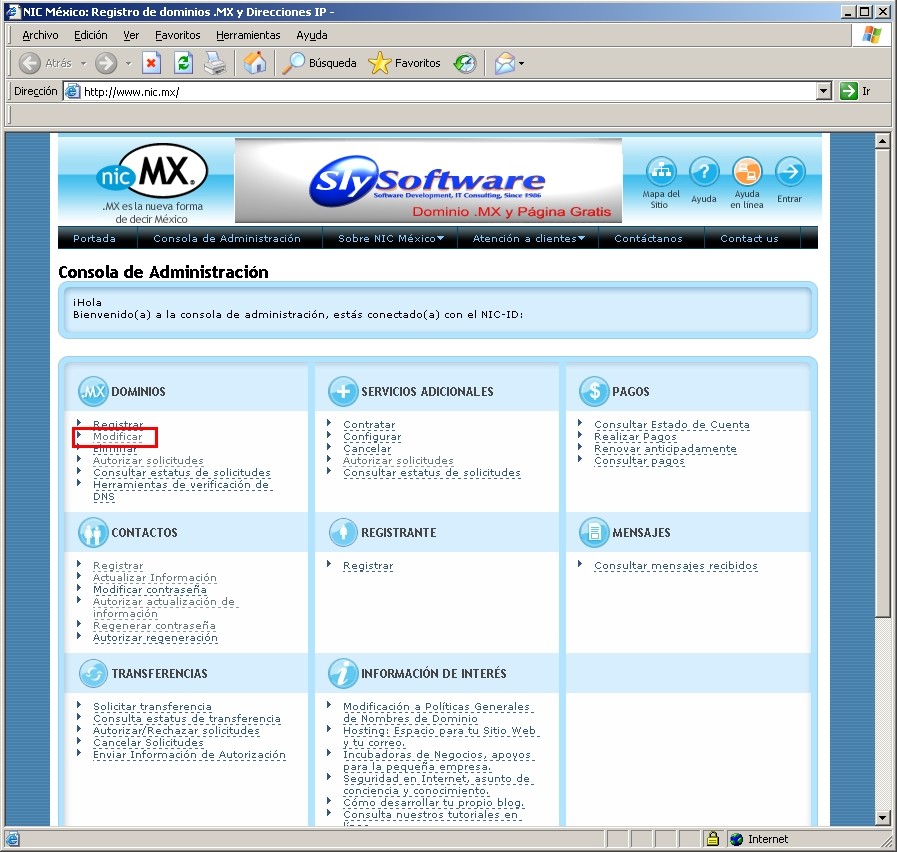
Task: Click the vertical scrollbar thumb
Action: [x=882, y=383]
